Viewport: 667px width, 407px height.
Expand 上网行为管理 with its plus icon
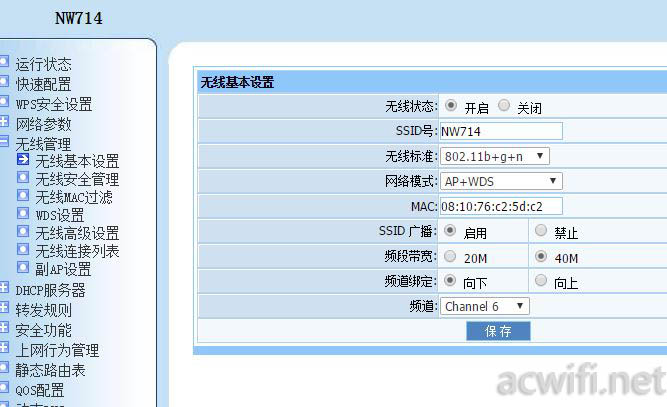coord(4,347)
